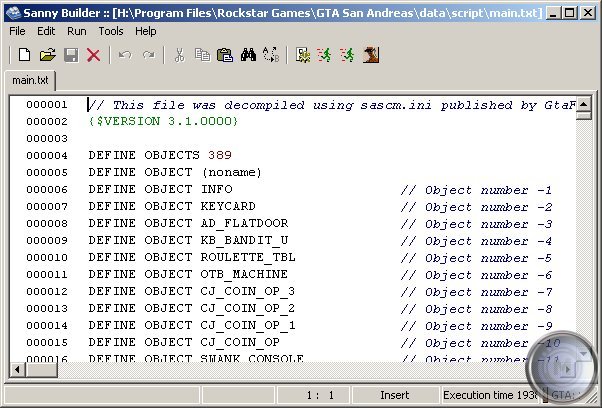
Task: Close the Sanny Builder window
Action: click(x=588, y=13)
